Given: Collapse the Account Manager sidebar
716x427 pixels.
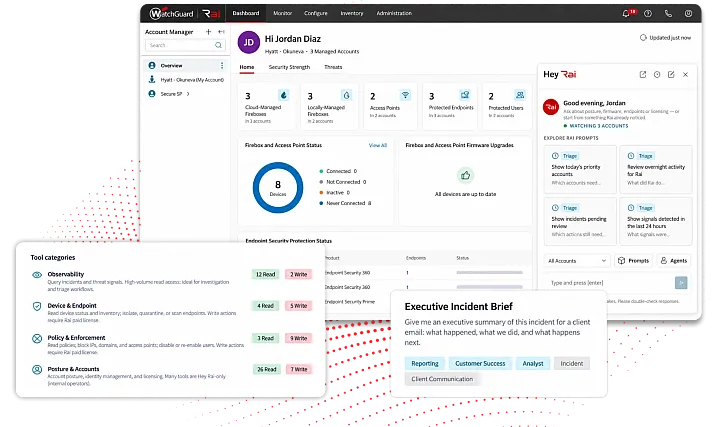Looking at the screenshot, I should coord(221,32).
